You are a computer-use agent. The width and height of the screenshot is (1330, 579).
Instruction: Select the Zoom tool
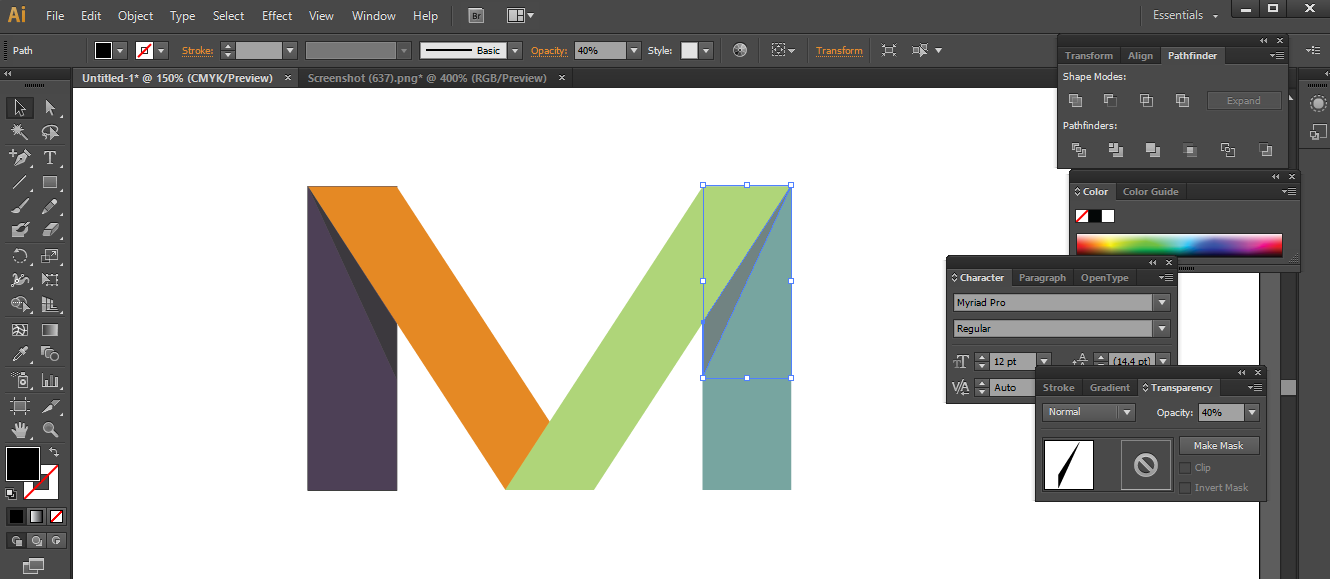click(x=48, y=430)
